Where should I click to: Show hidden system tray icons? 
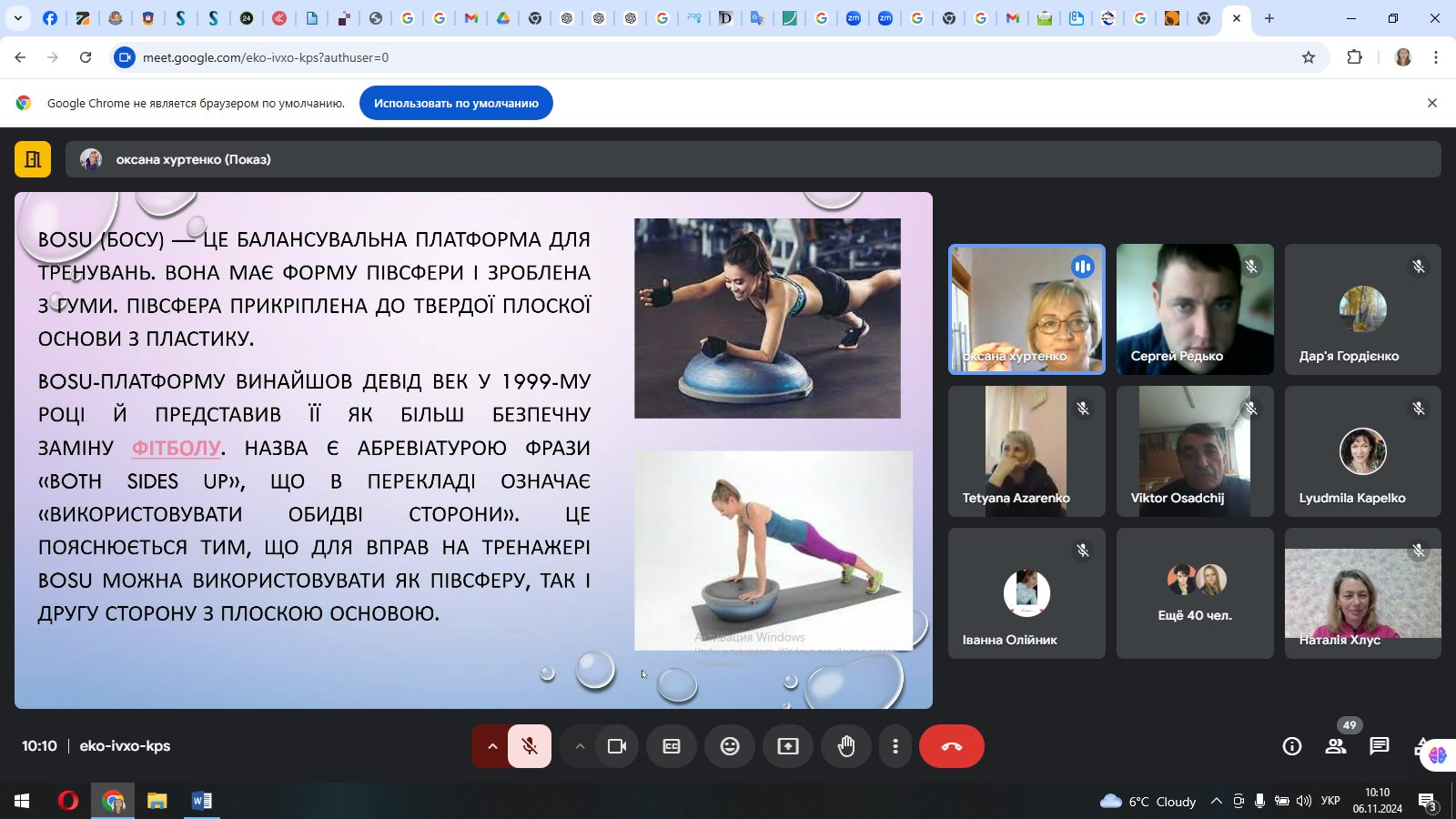[x=1216, y=801]
